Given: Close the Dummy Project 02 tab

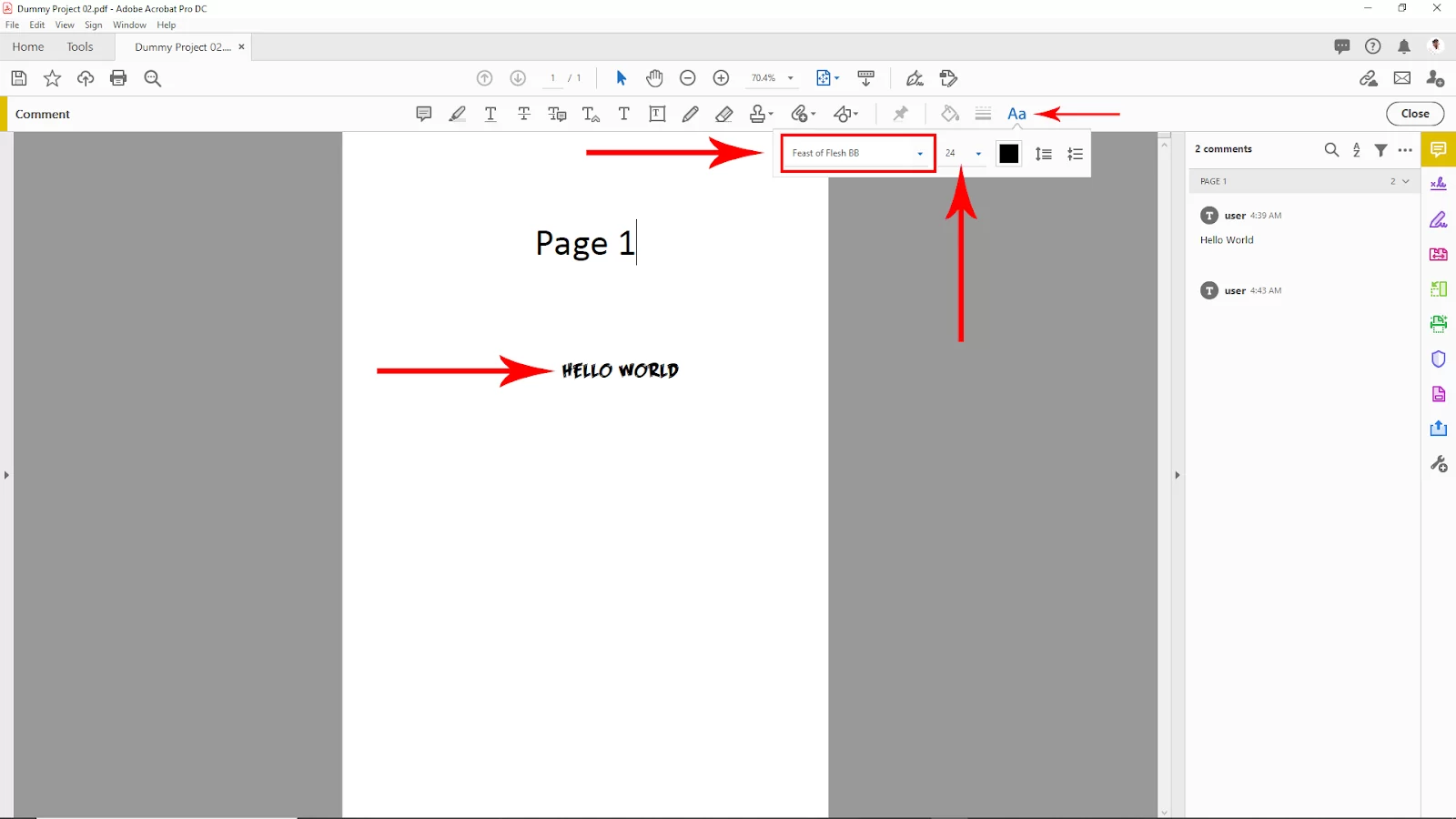Looking at the screenshot, I should pyautogui.click(x=241, y=46).
